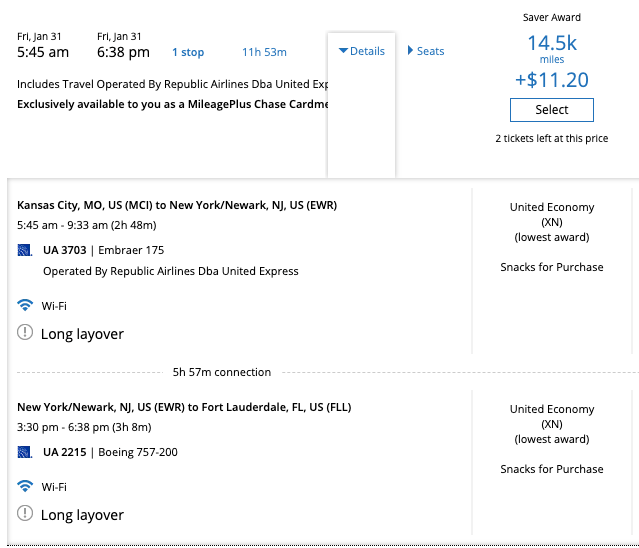The image size is (639, 548).
Task: Click Wi-Fi icon on Newark to Fort Lauderdale segment
Action: click(26, 487)
